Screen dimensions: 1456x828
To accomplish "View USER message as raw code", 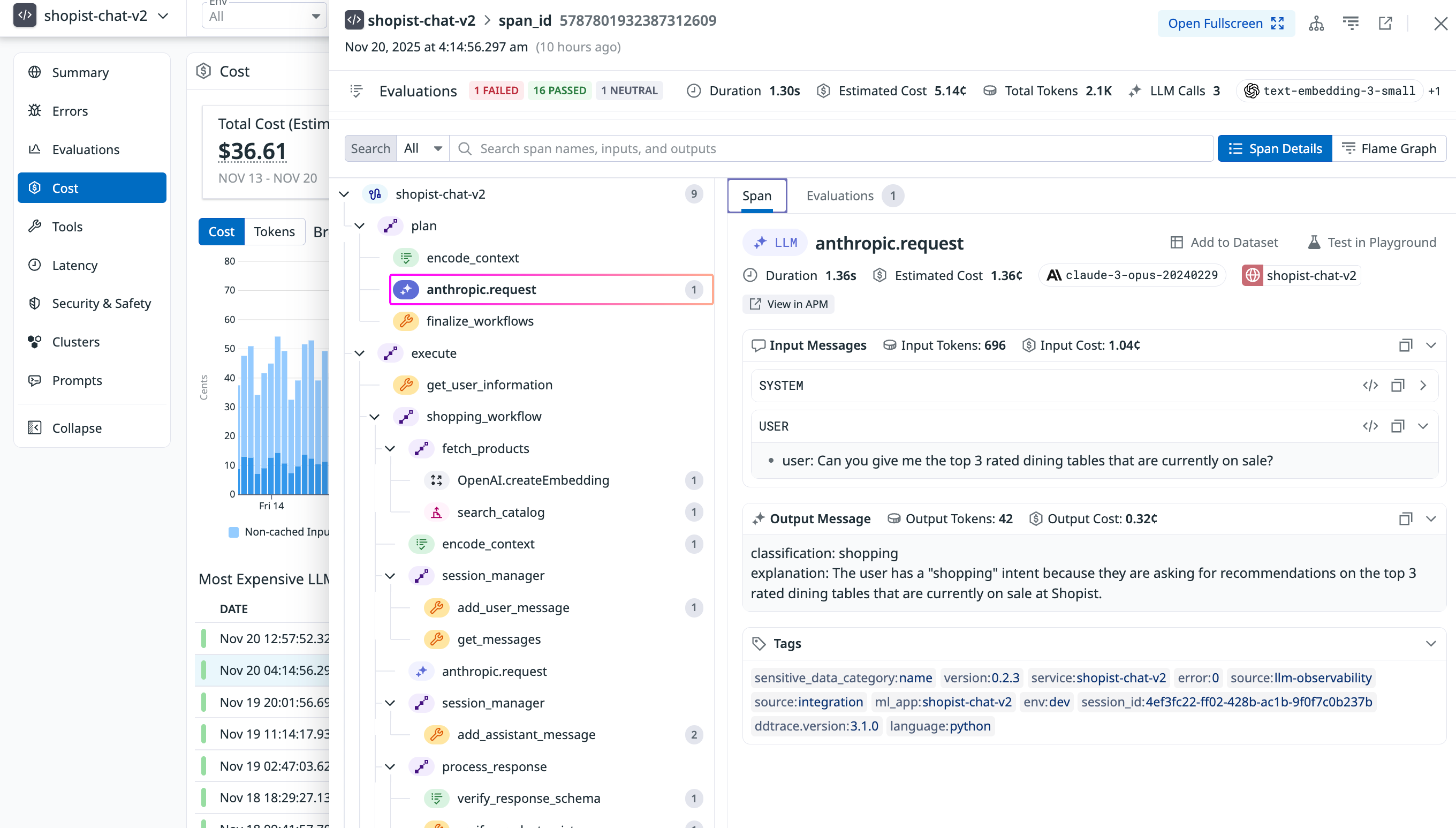I will (x=1370, y=426).
